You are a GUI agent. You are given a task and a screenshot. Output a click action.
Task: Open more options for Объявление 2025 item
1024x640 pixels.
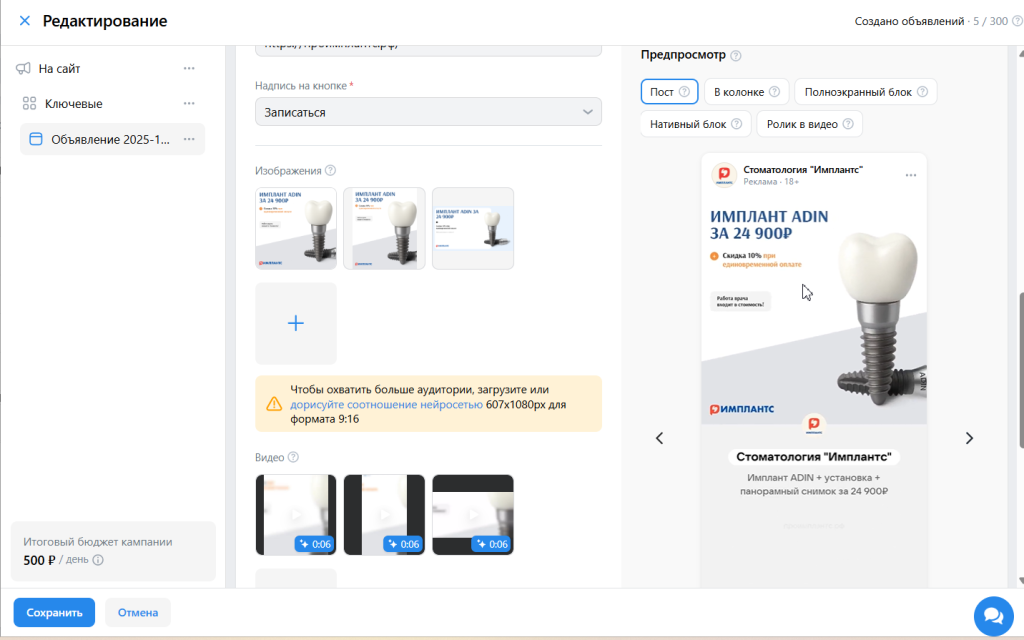coord(189,139)
